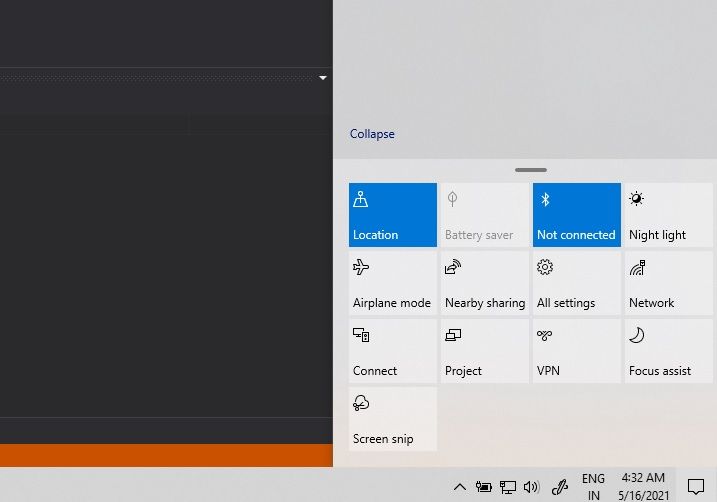717x502 pixels.
Task: Collapse the quick actions panel
Action: (x=372, y=134)
